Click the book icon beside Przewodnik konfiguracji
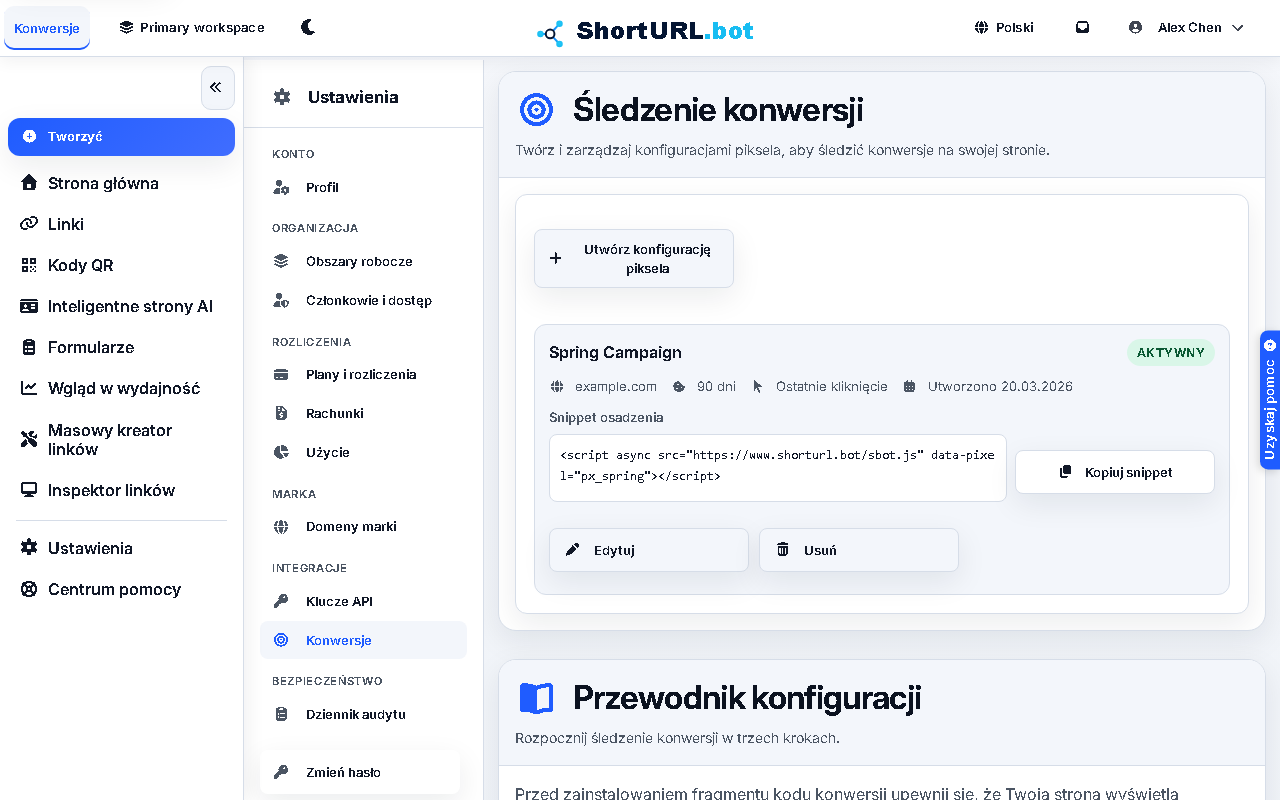The width and height of the screenshot is (1280, 800). (537, 698)
